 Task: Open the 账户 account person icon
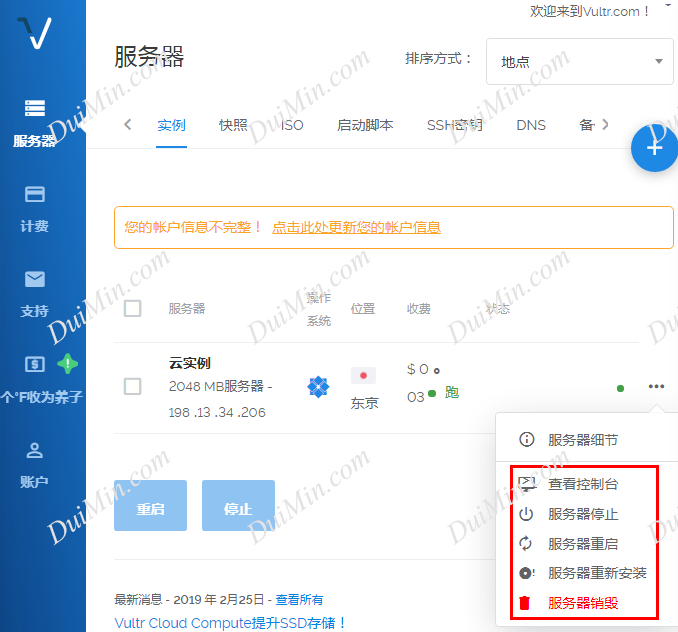tap(35, 450)
